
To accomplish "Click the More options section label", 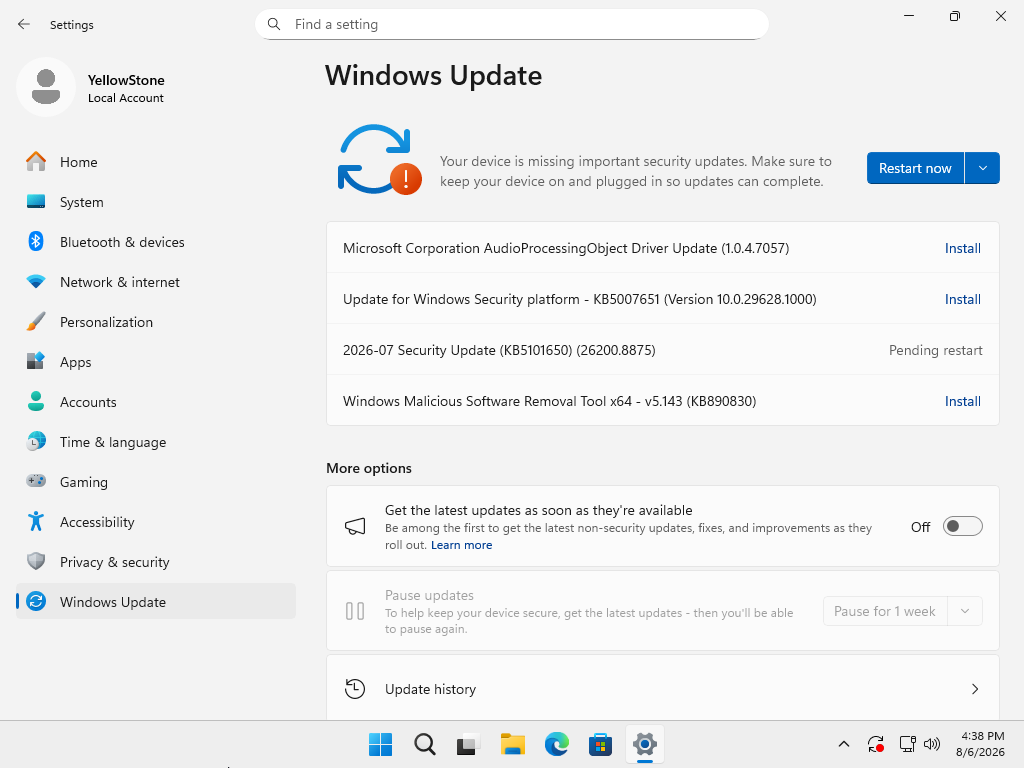I will click(x=369, y=468).
